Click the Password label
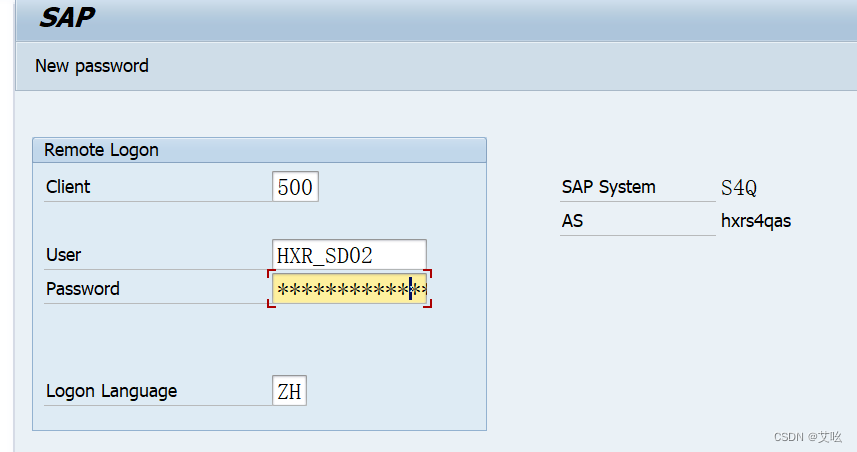 tap(83, 289)
